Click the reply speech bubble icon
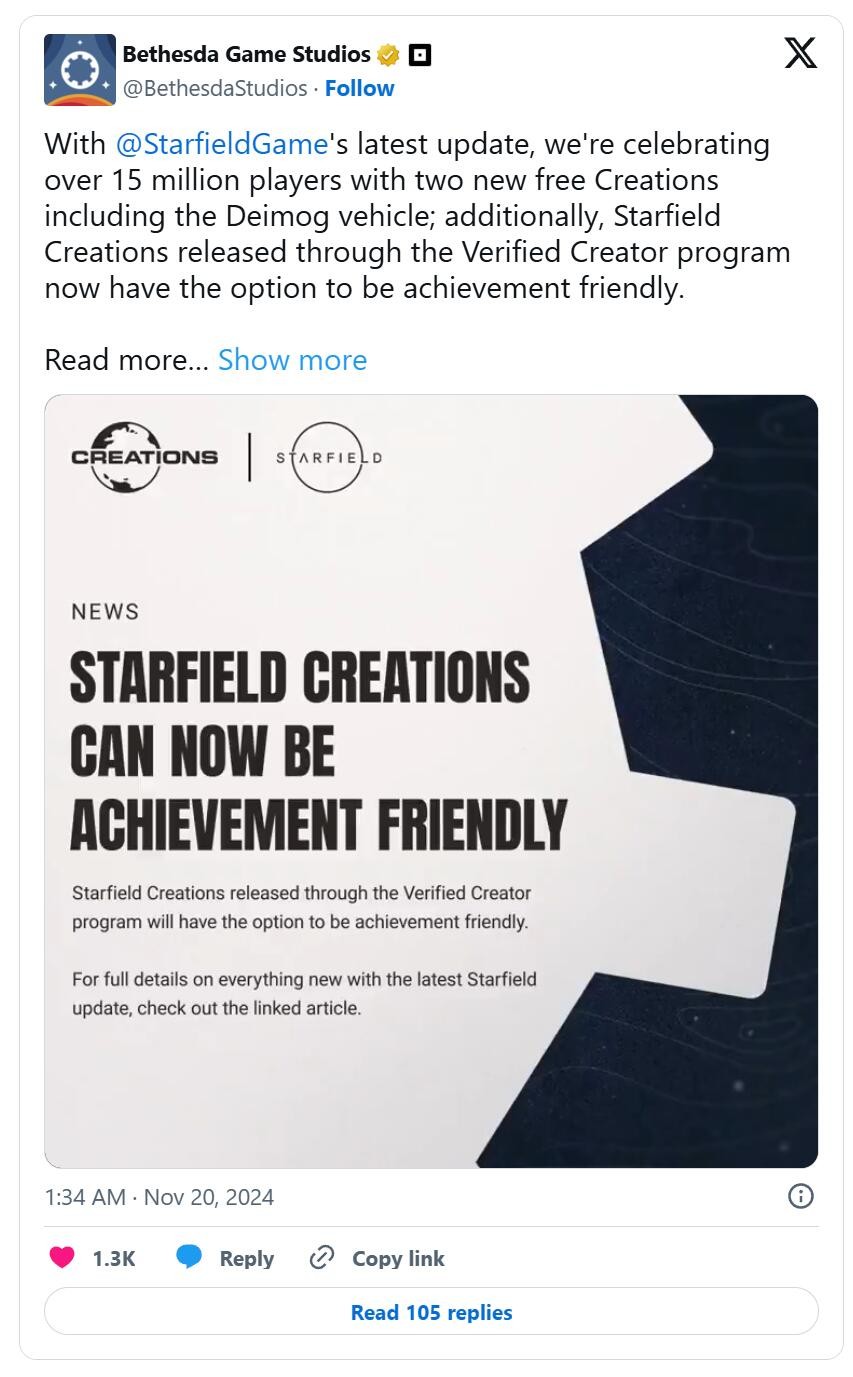Viewport: 853px width, 1377px height. point(189,1258)
